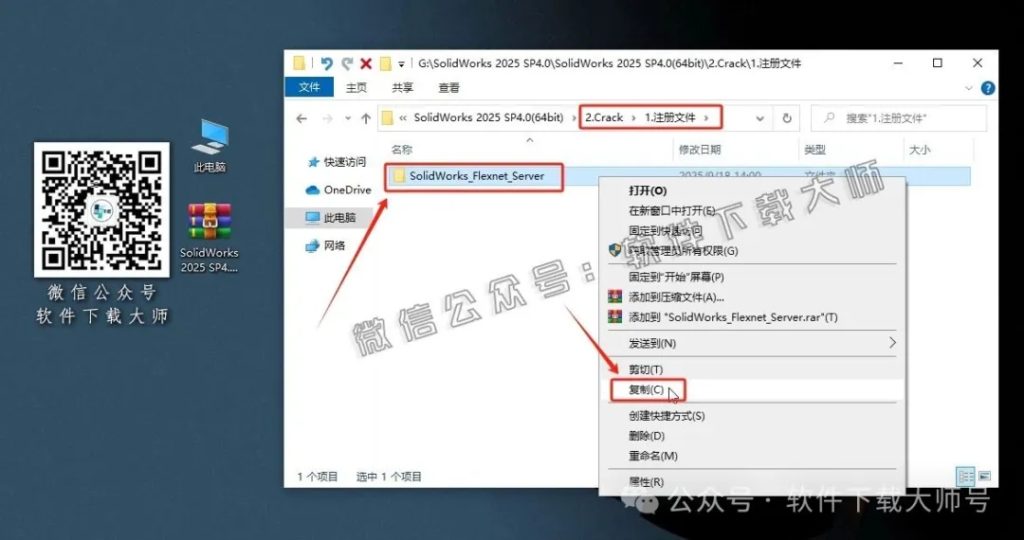Sort by 类型 column header

tap(814, 150)
